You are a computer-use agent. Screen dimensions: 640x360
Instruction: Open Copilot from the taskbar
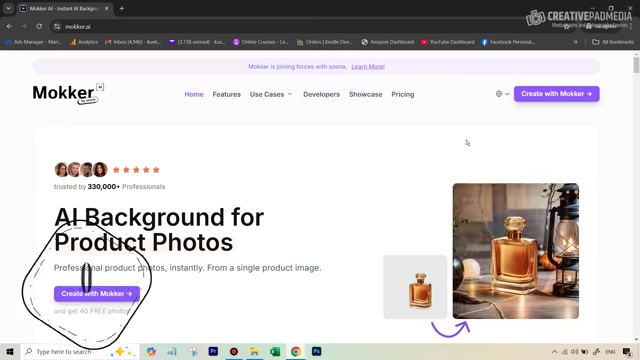pos(151,351)
